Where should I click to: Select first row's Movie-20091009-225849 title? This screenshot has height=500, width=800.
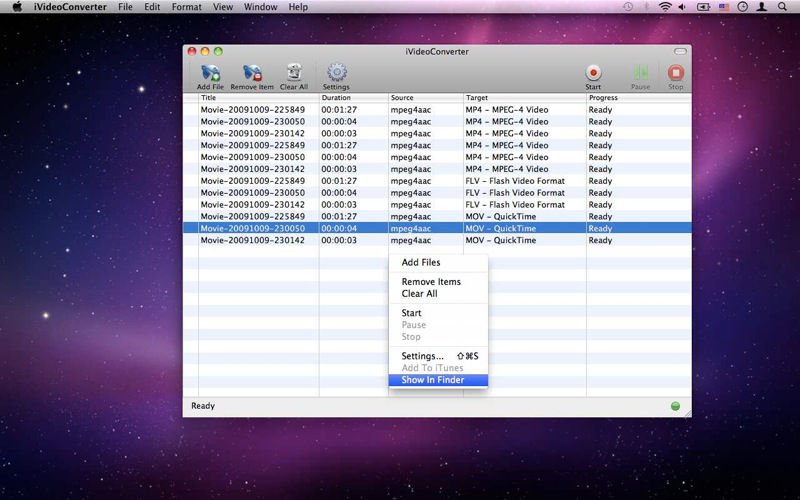[253, 110]
